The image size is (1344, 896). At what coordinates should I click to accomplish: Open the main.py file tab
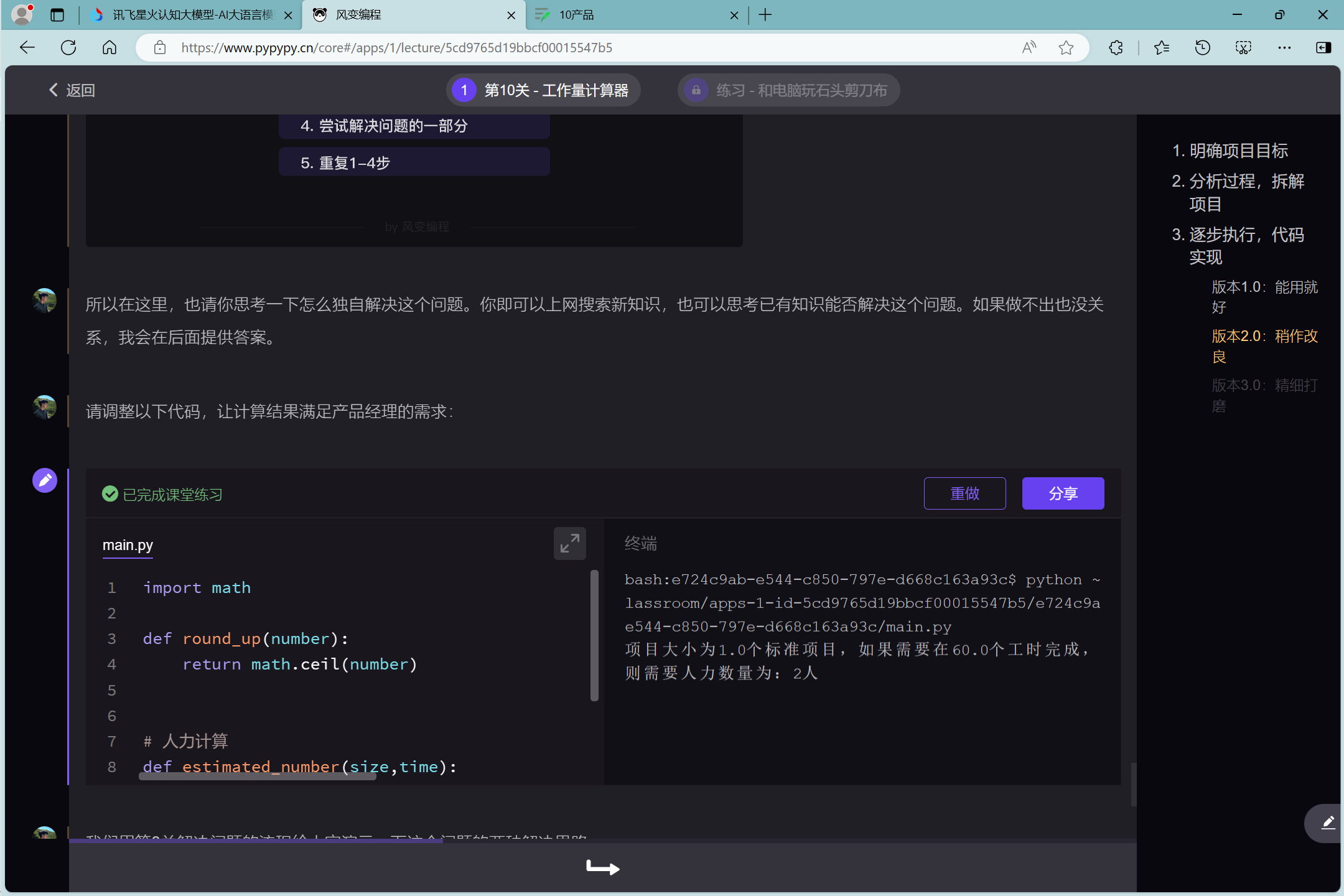tap(128, 546)
